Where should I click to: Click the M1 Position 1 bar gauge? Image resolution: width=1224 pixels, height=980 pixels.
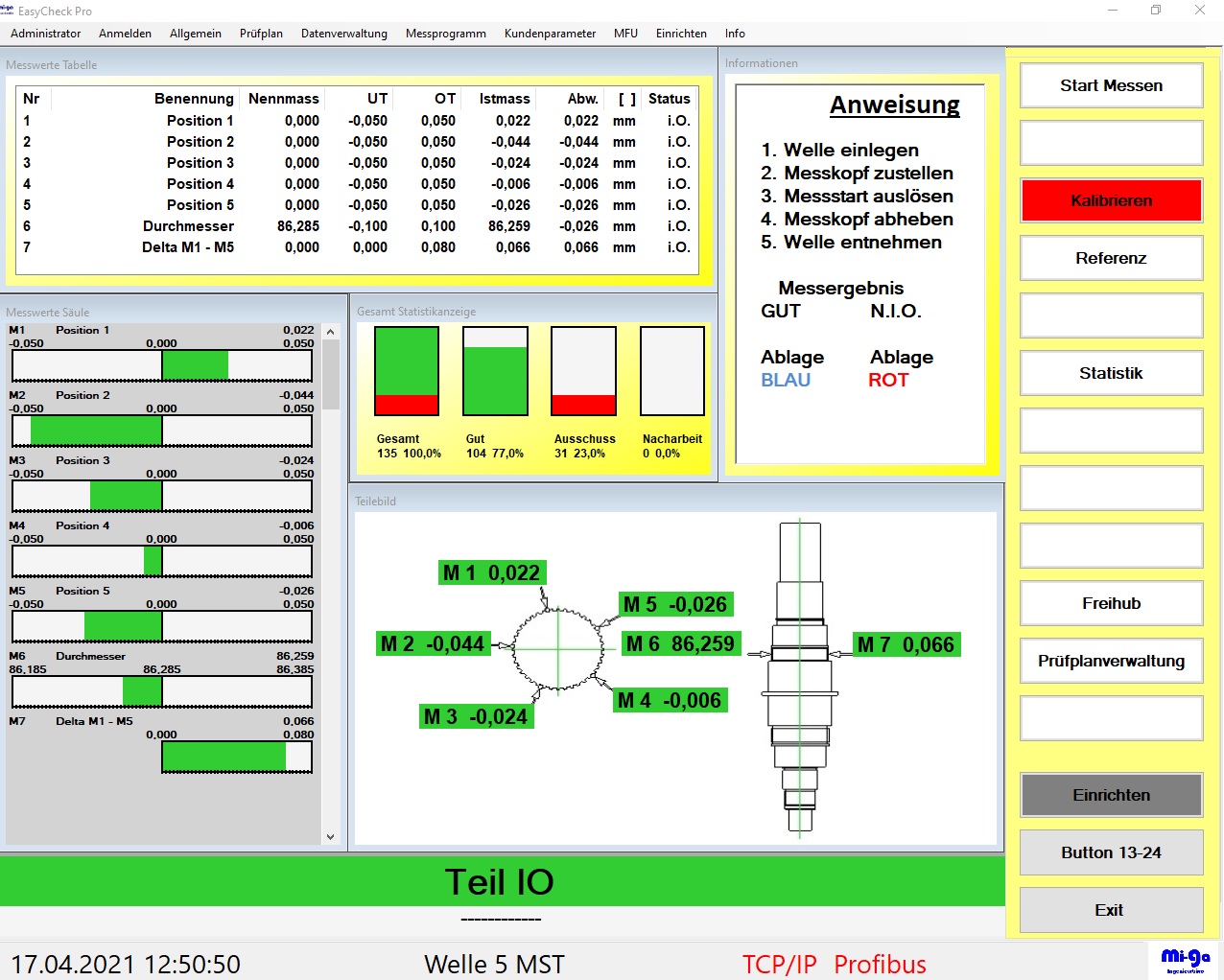pos(161,365)
